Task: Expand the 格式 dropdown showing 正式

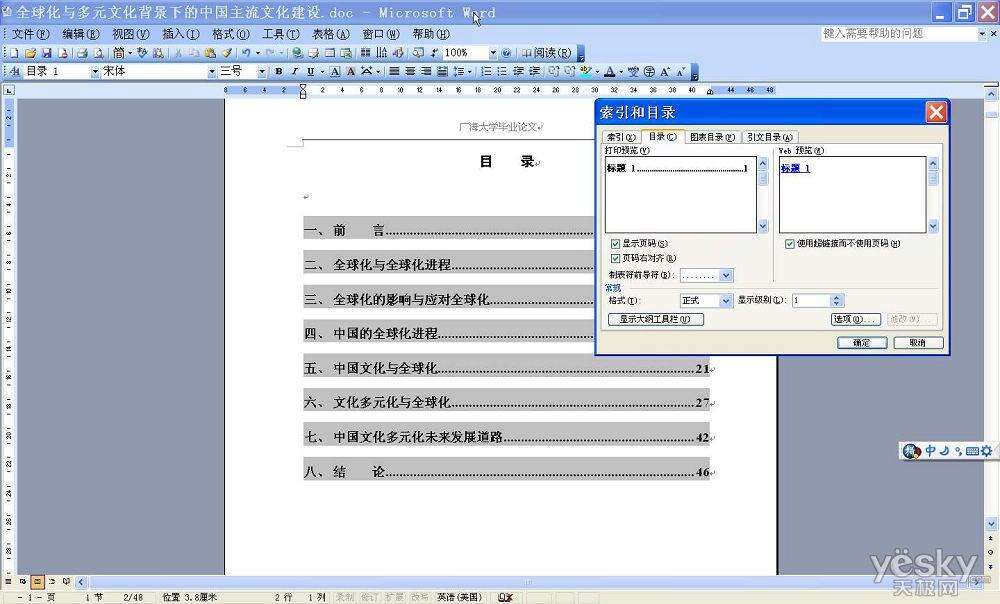Action: point(726,301)
